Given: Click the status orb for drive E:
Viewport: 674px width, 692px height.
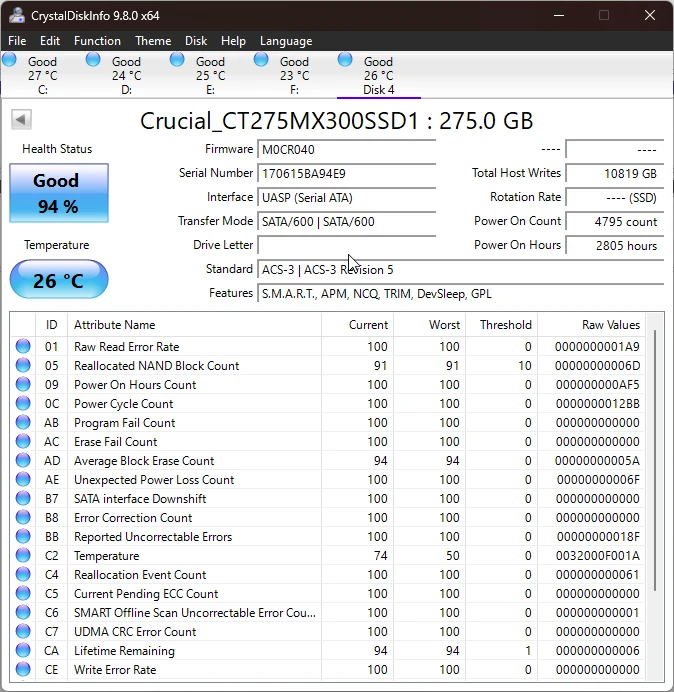Looking at the screenshot, I should [177, 59].
